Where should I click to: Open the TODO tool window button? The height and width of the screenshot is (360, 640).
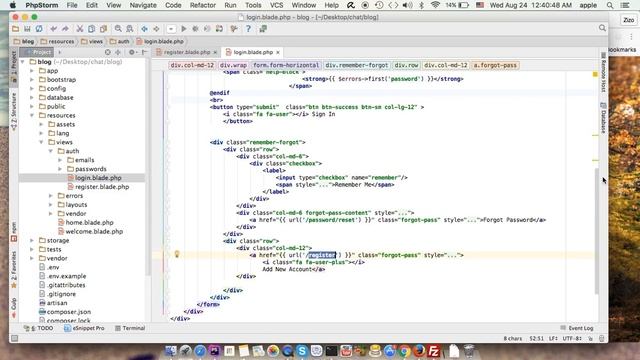[39, 328]
